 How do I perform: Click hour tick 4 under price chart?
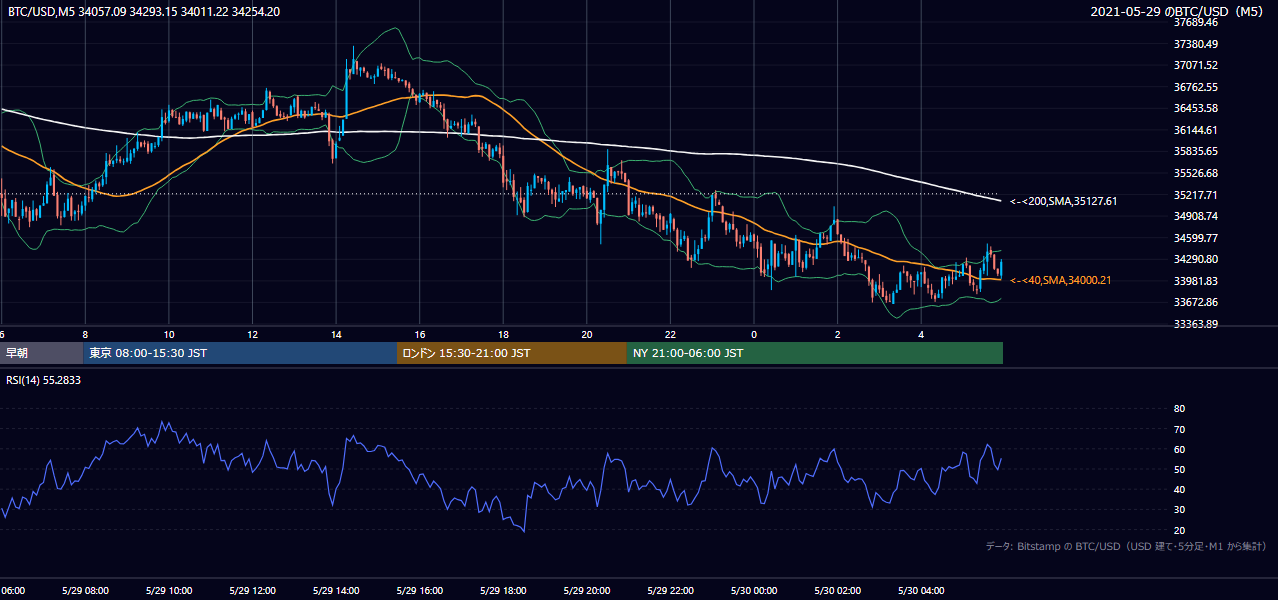pyautogui.click(x=920, y=334)
